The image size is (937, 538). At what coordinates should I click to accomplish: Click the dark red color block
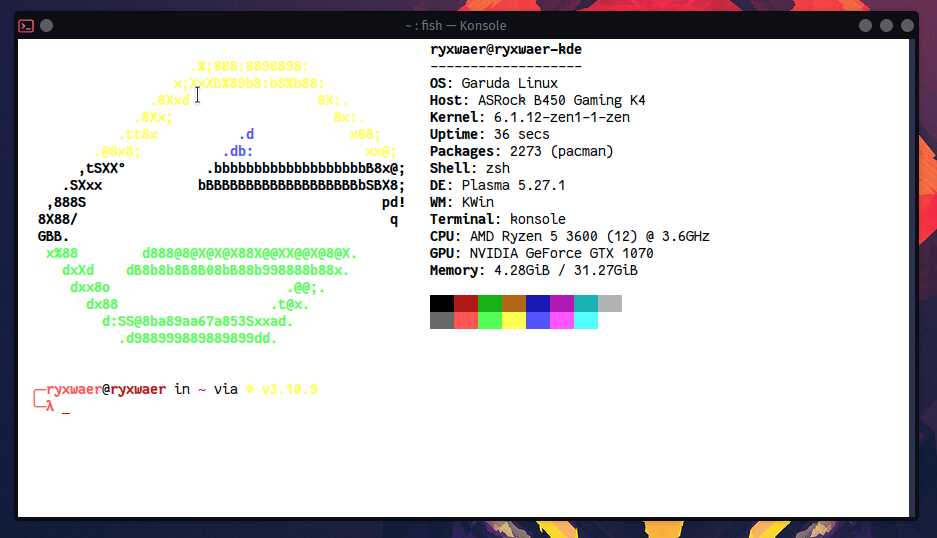[466, 303]
